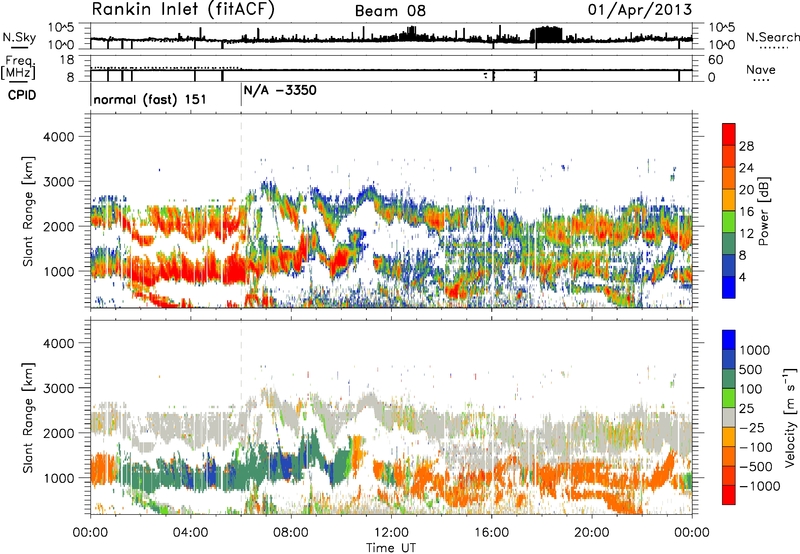Select the 'N/A -3350' CPID entry

tap(280, 91)
